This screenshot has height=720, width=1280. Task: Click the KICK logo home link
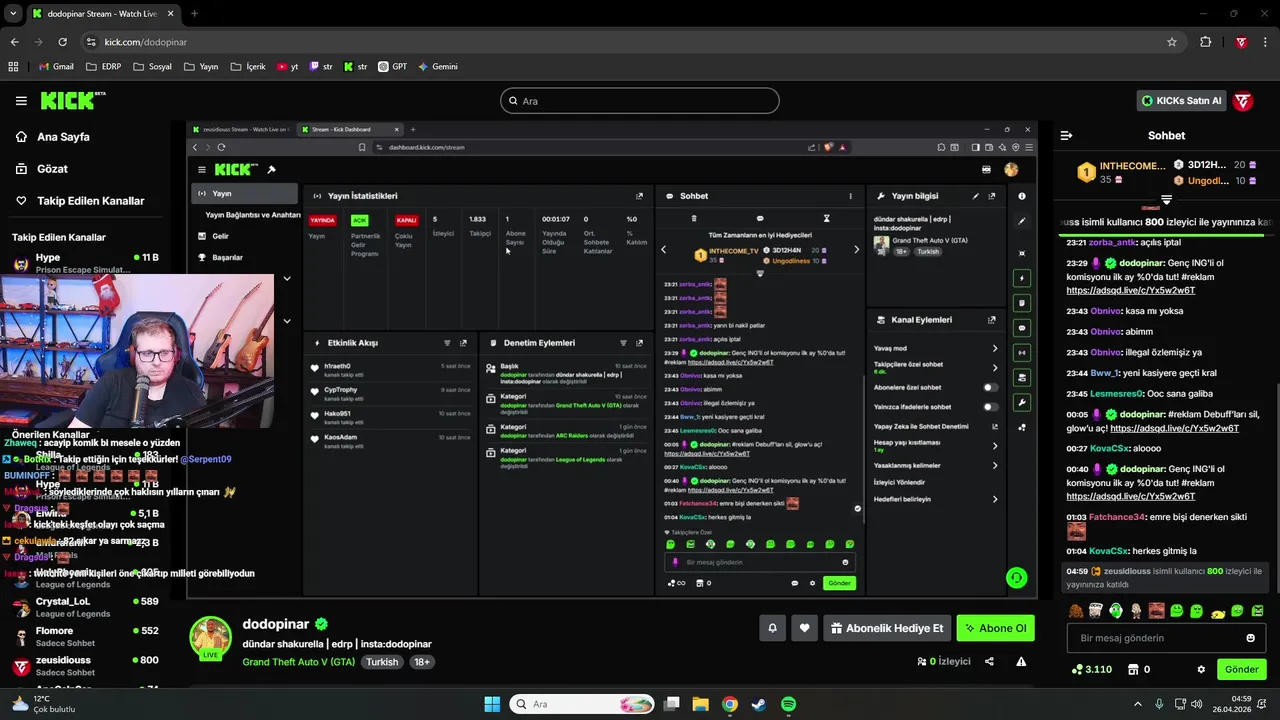pos(73,100)
